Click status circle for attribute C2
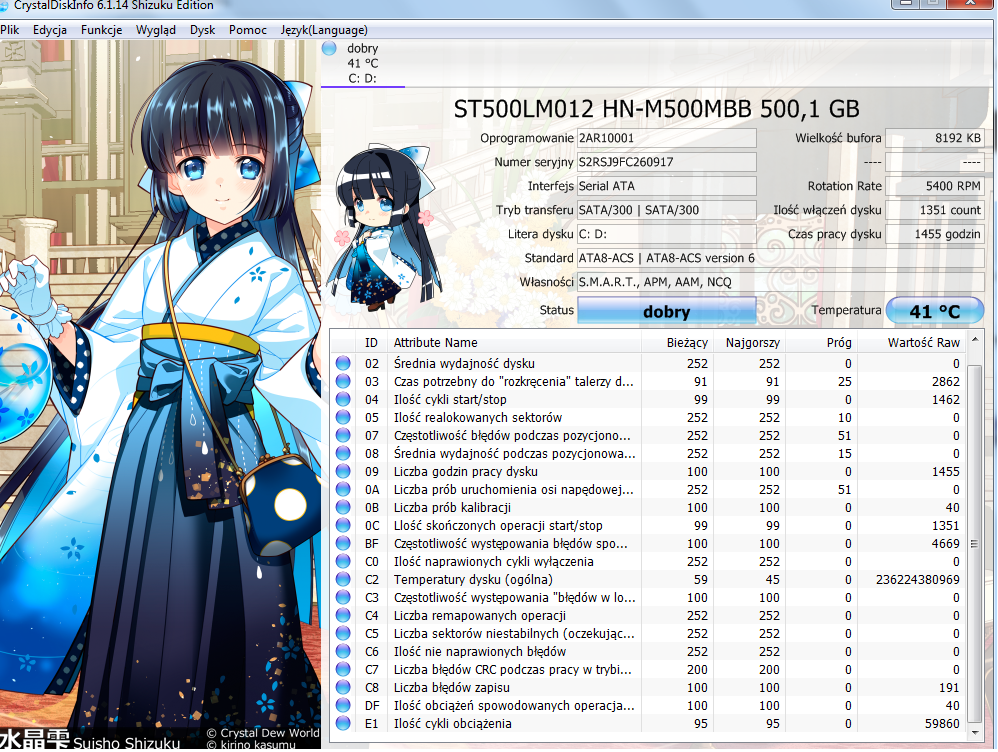This screenshot has height=752, width=998. tap(343, 579)
